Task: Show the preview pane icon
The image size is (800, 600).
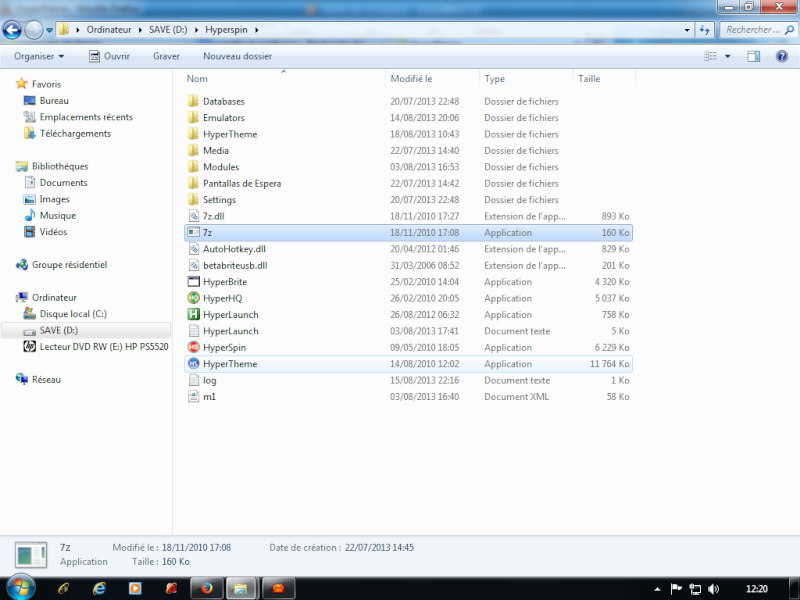Action: 754,56
